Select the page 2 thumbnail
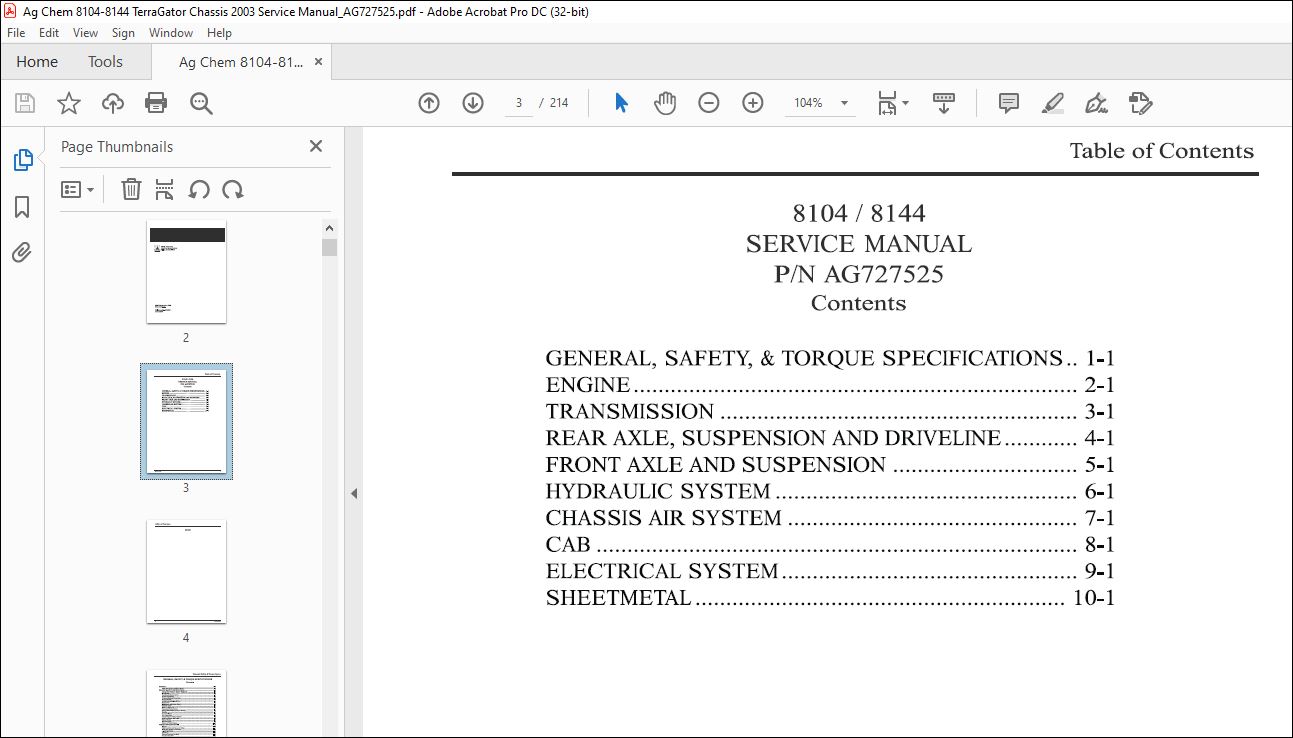The width and height of the screenshot is (1293, 738). pos(186,271)
